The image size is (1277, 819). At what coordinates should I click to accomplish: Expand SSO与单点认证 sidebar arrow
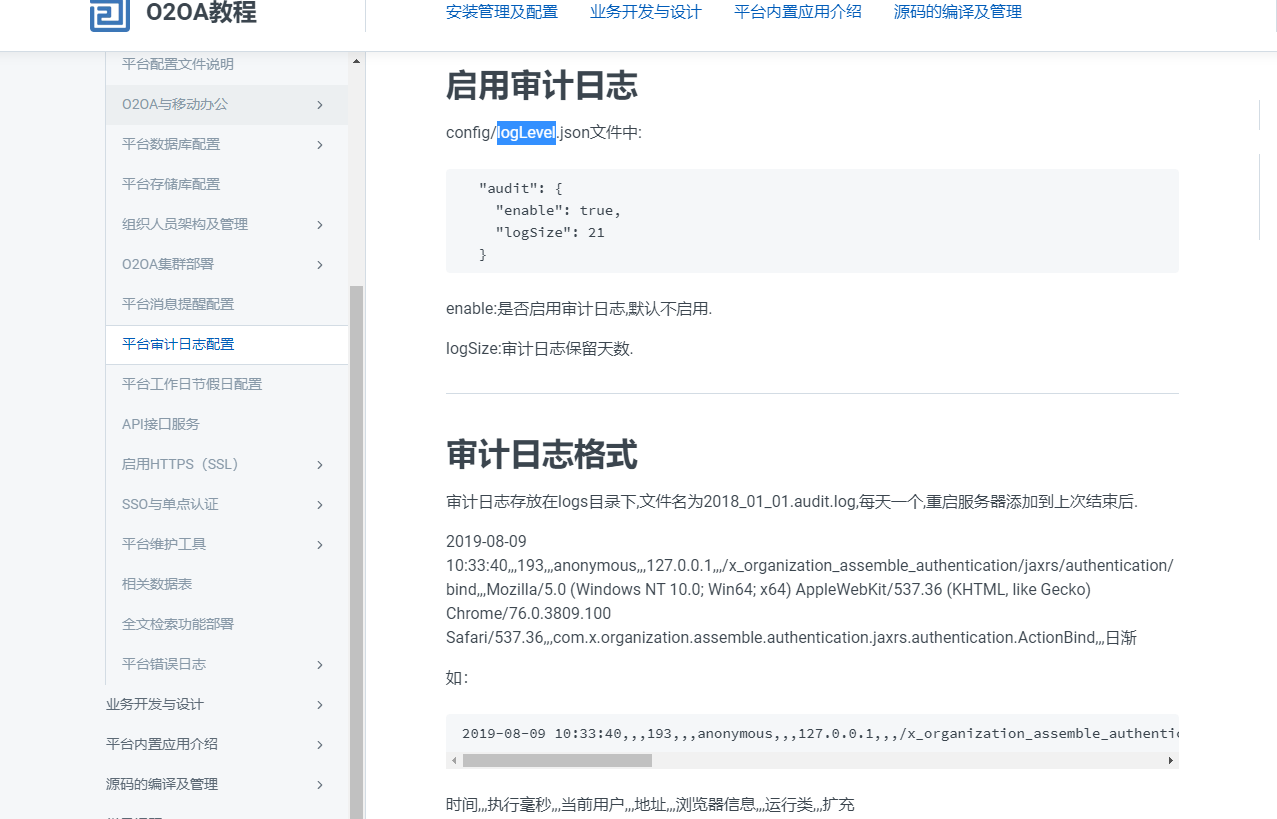[x=319, y=505]
